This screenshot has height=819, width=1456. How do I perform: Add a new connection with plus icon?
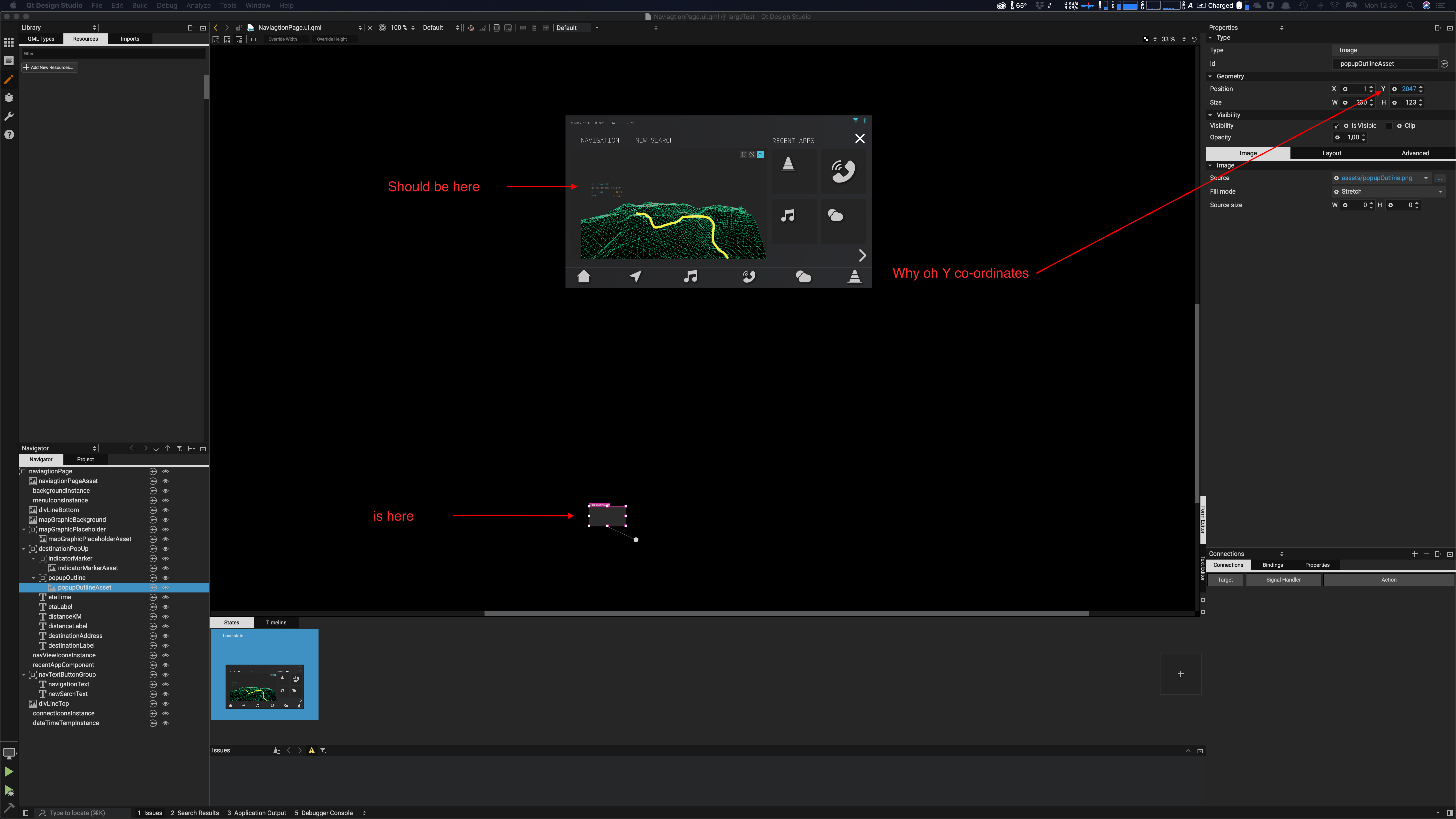pyautogui.click(x=1415, y=554)
